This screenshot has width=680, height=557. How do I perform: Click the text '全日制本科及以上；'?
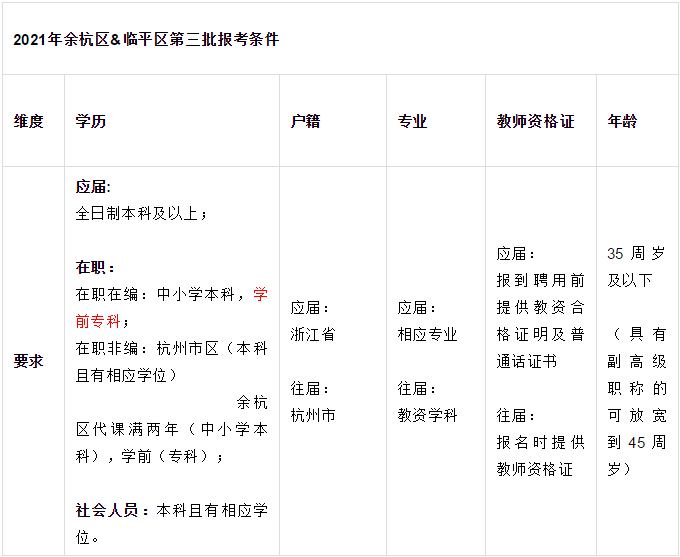coord(142,213)
